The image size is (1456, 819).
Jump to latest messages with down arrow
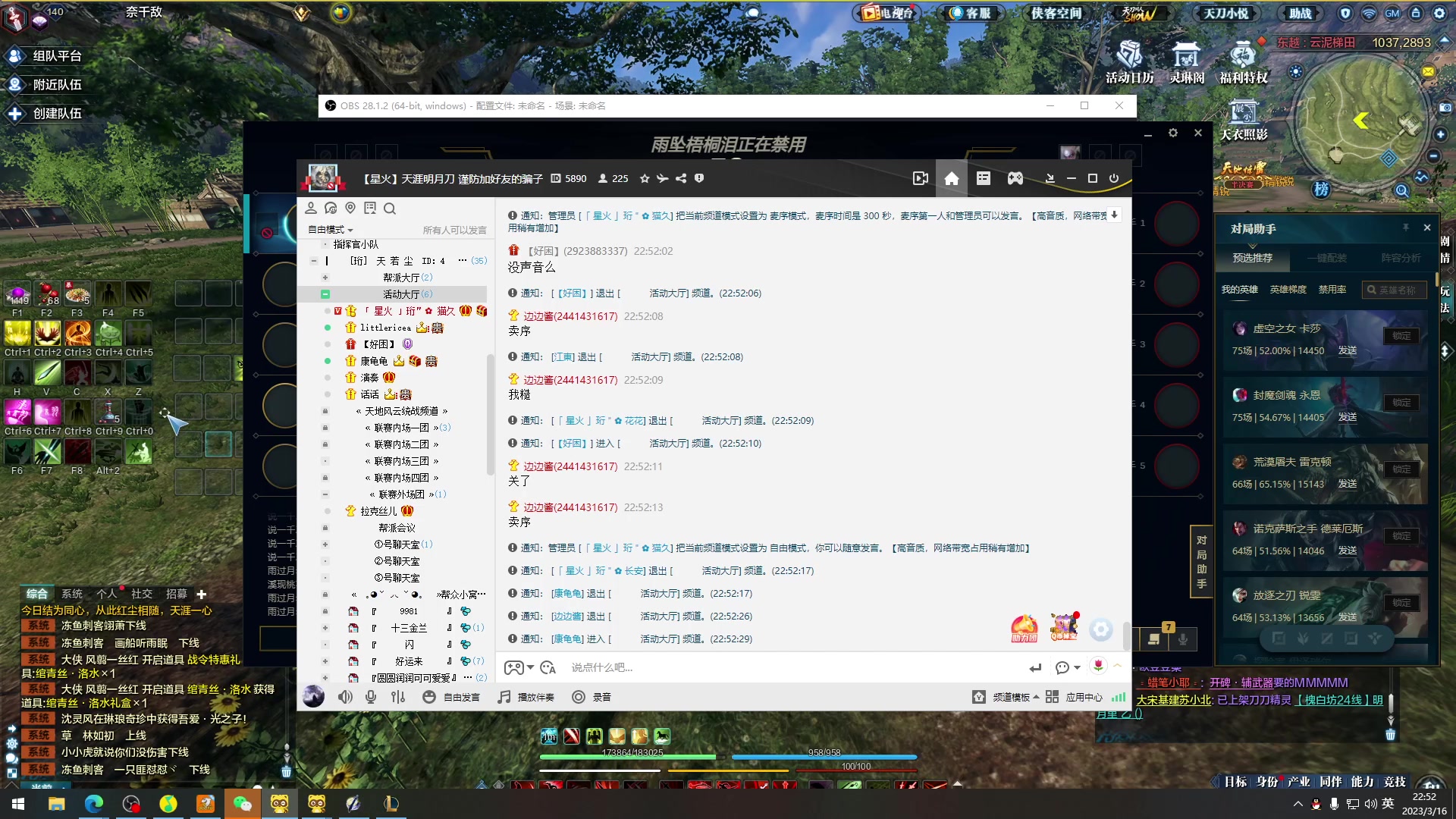[1114, 215]
